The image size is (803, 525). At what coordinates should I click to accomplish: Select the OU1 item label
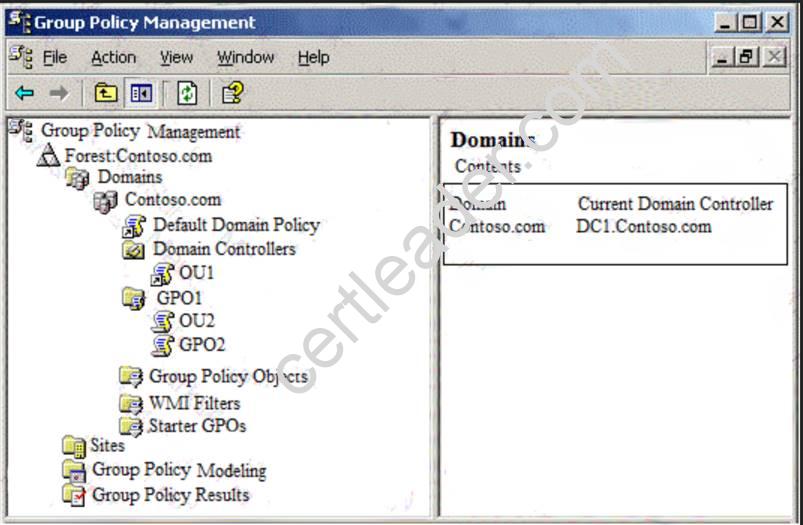pyautogui.click(x=197, y=273)
